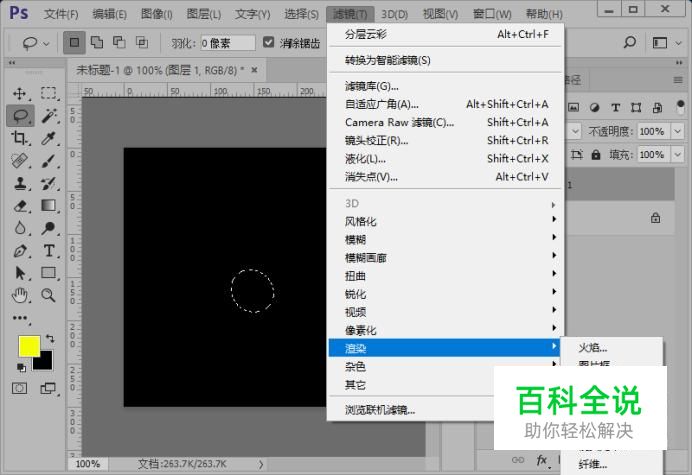
Task: Select the Hand tool
Action: [19, 295]
